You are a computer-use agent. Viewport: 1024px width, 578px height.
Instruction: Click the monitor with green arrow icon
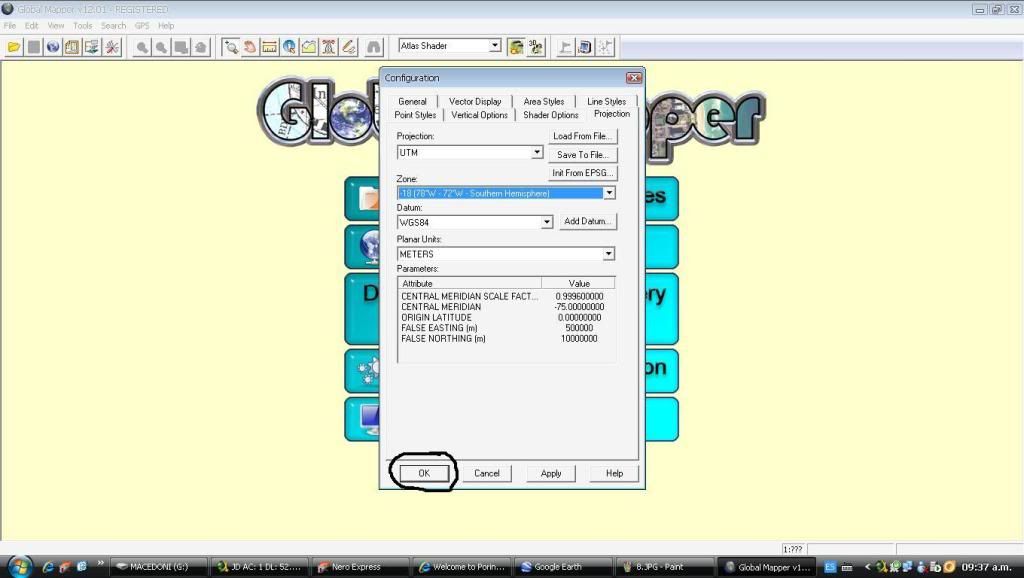92,47
